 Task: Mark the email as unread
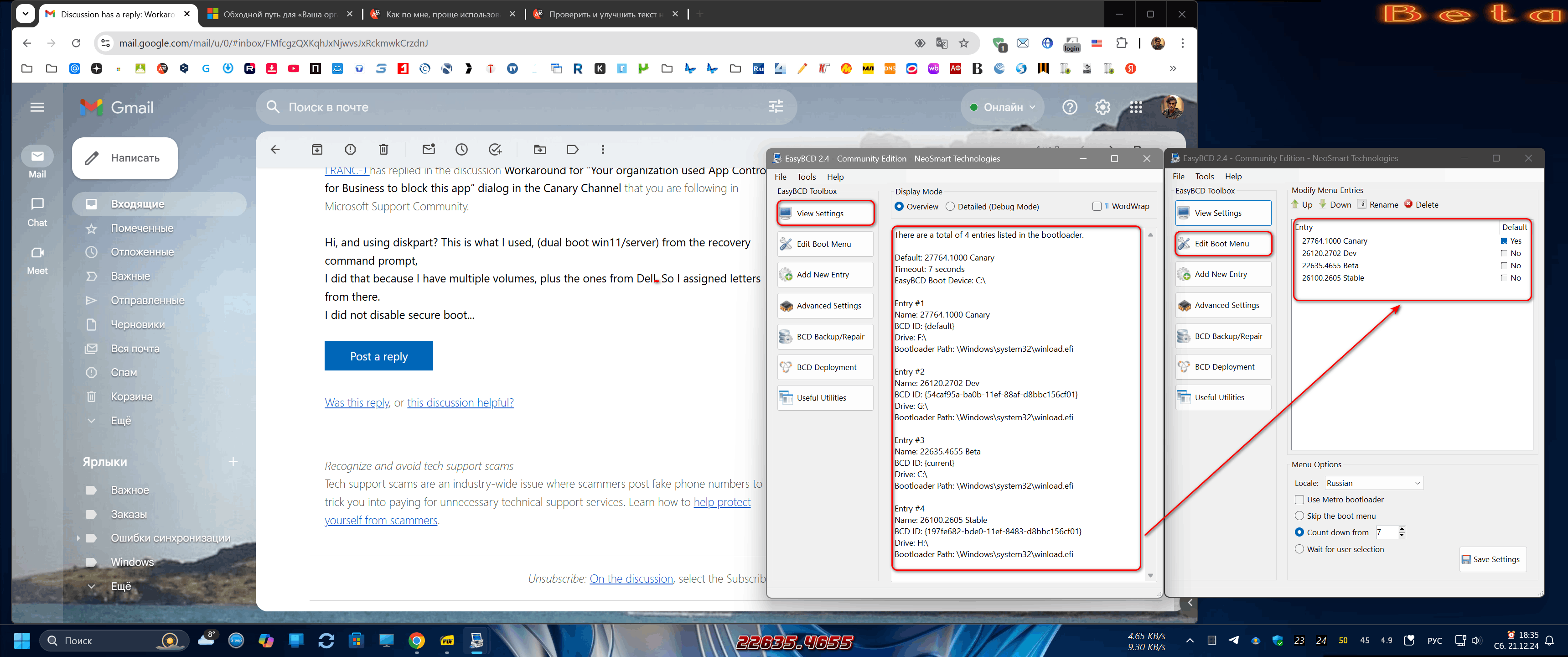[x=429, y=149]
